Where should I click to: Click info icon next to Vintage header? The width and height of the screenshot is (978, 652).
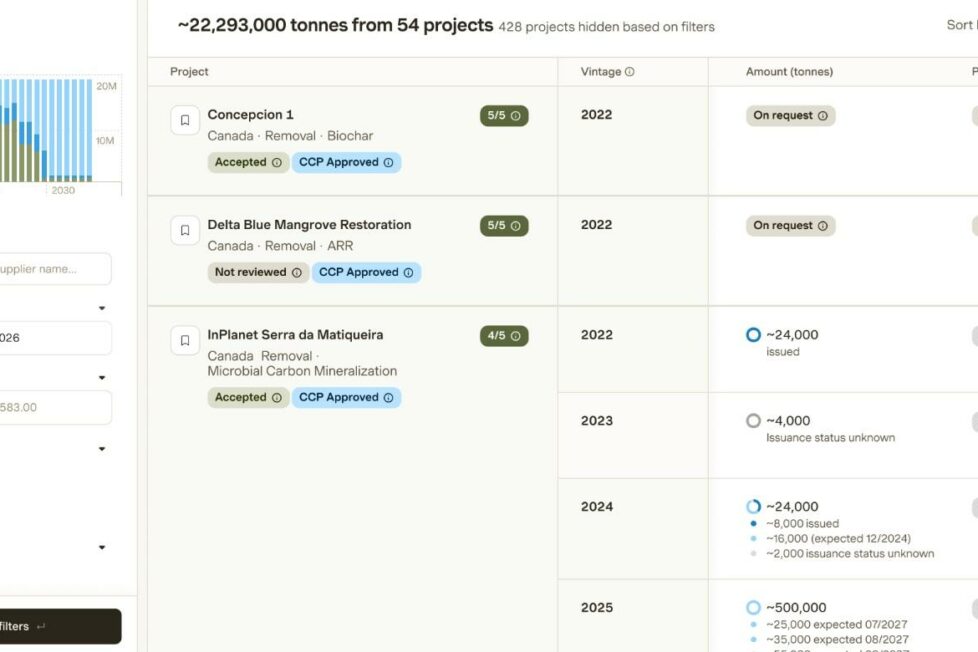coord(630,72)
